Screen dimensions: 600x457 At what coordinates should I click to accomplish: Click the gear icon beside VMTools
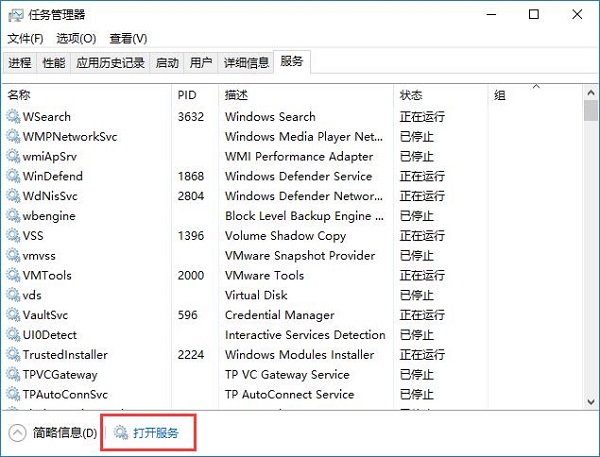13,275
